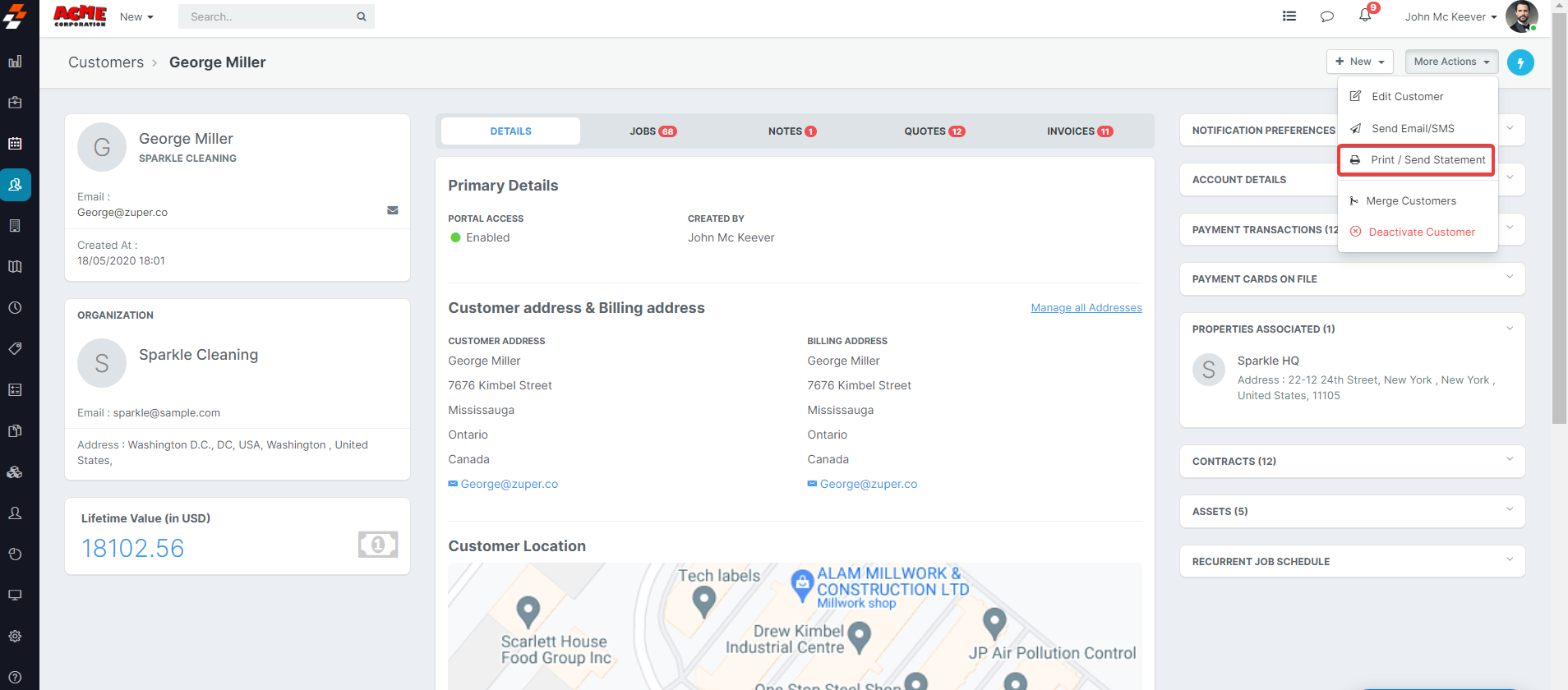The image size is (1568, 690).
Task: Open settings gear in left sidebar
Action: [15, 636]
